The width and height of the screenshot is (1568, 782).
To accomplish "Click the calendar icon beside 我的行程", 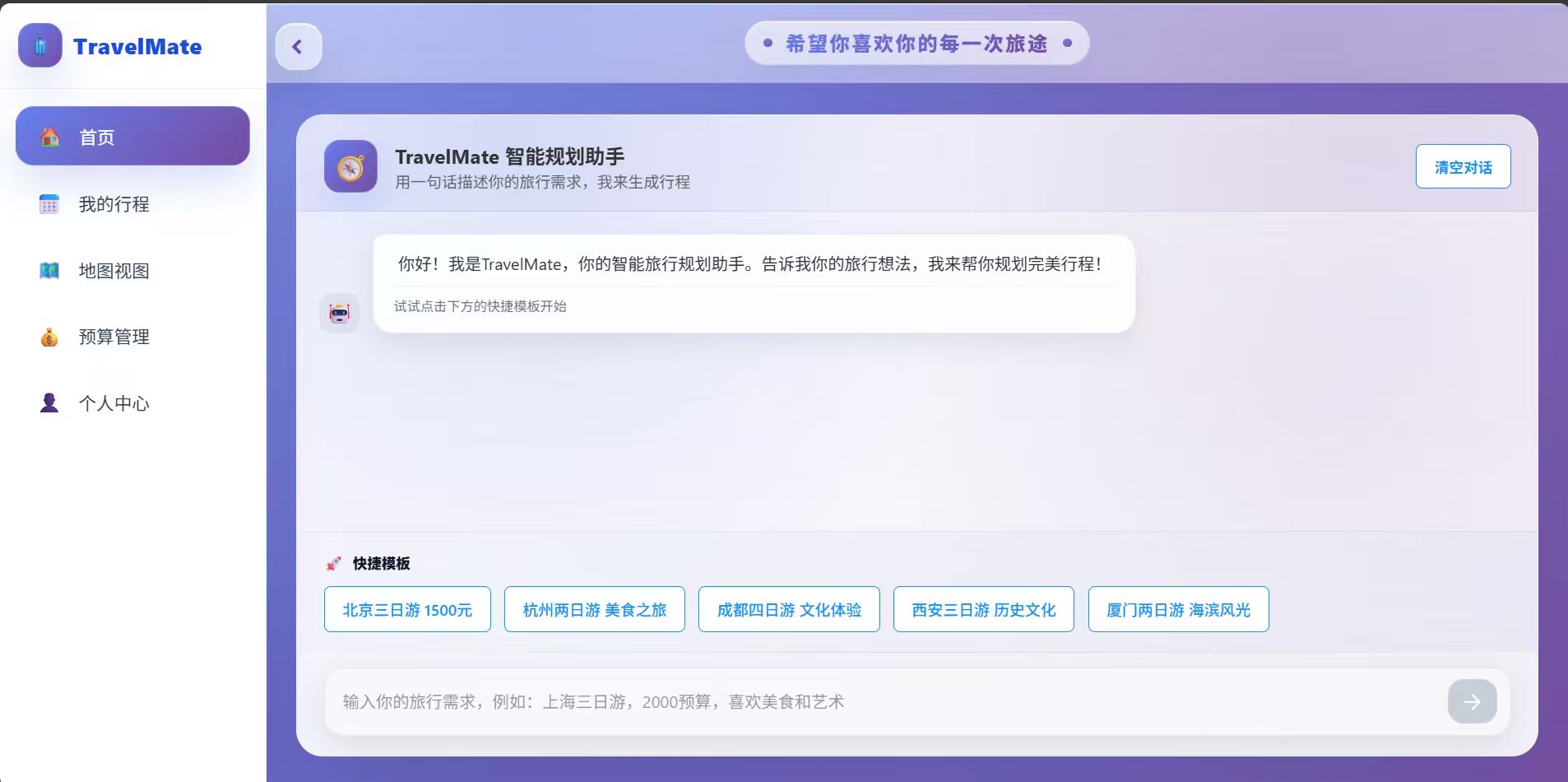I will coord(49,203).
